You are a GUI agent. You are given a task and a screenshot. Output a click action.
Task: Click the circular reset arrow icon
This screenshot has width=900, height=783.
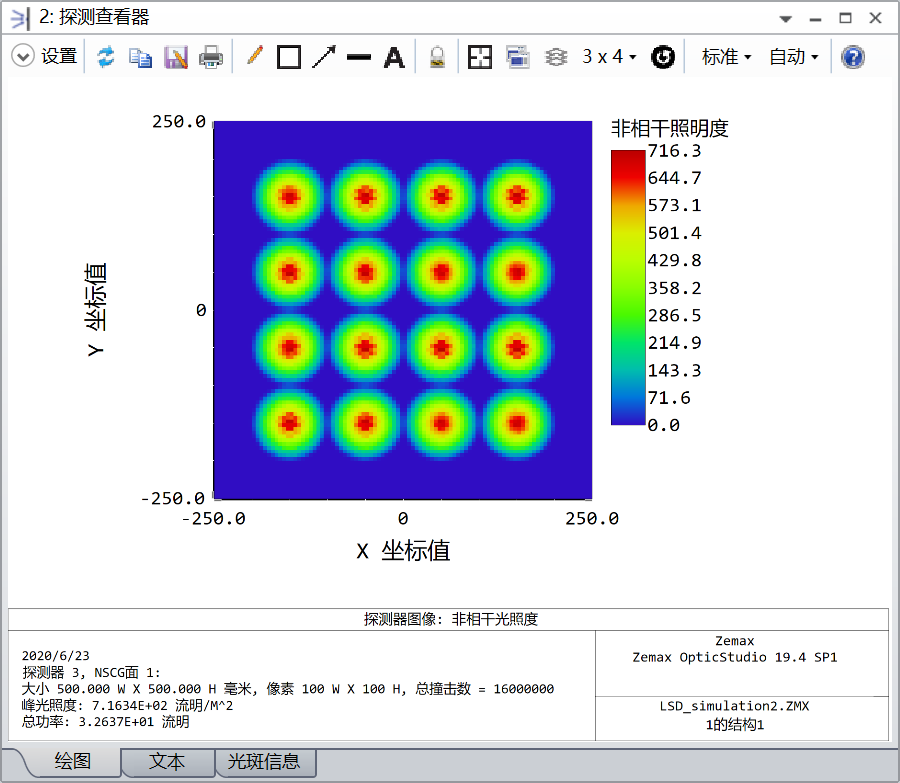point(662,57)
